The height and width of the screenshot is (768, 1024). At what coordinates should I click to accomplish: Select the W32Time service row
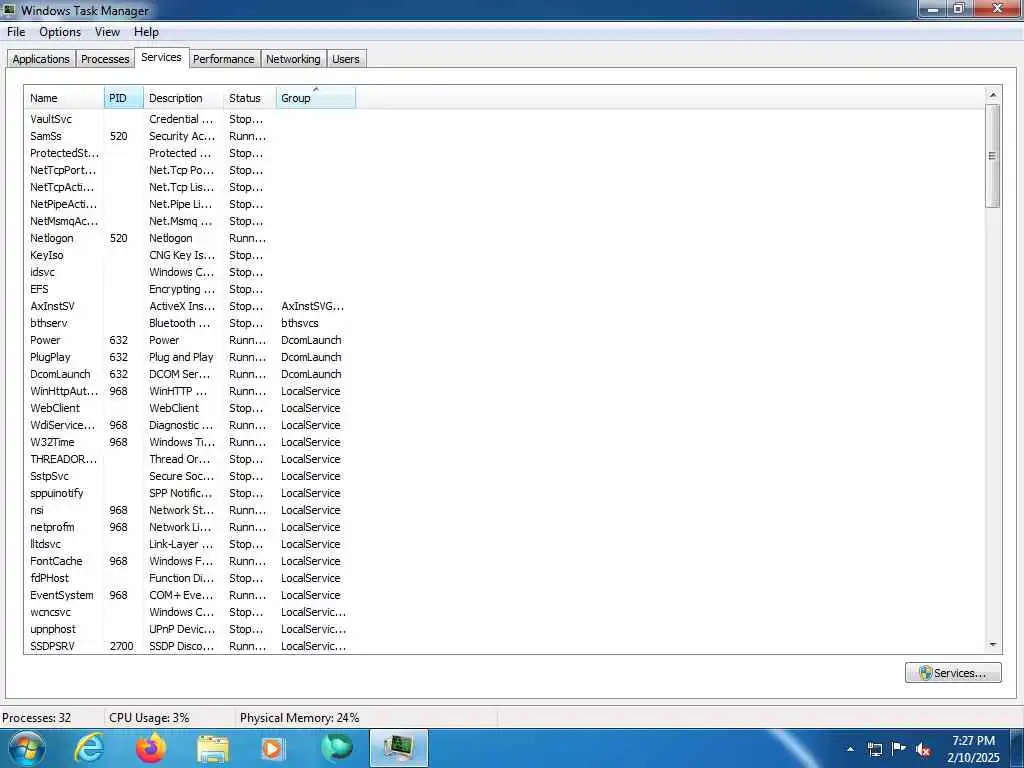(x=189, y=442)
